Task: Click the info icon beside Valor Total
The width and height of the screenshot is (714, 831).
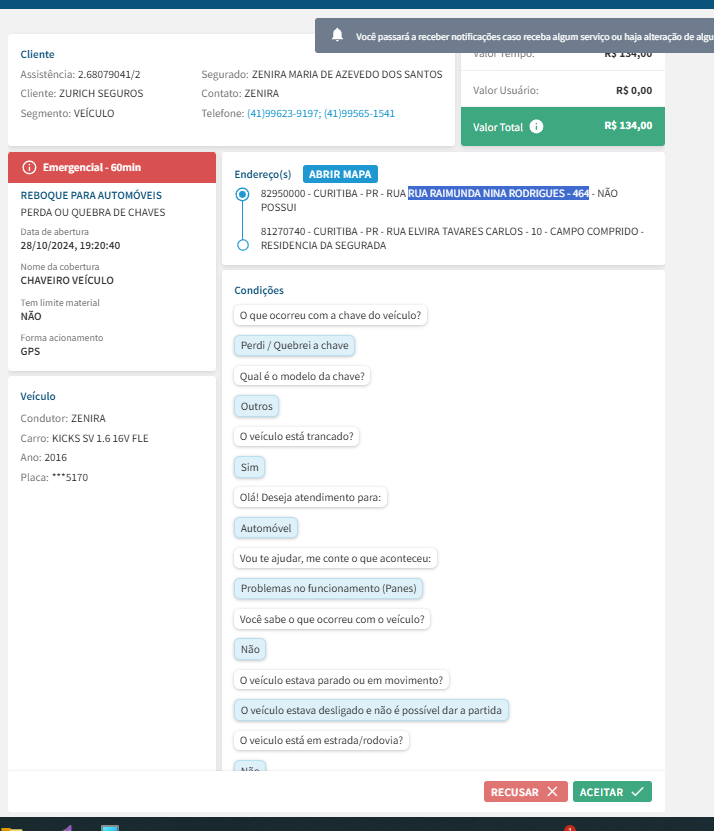Action: pos(536,127)
